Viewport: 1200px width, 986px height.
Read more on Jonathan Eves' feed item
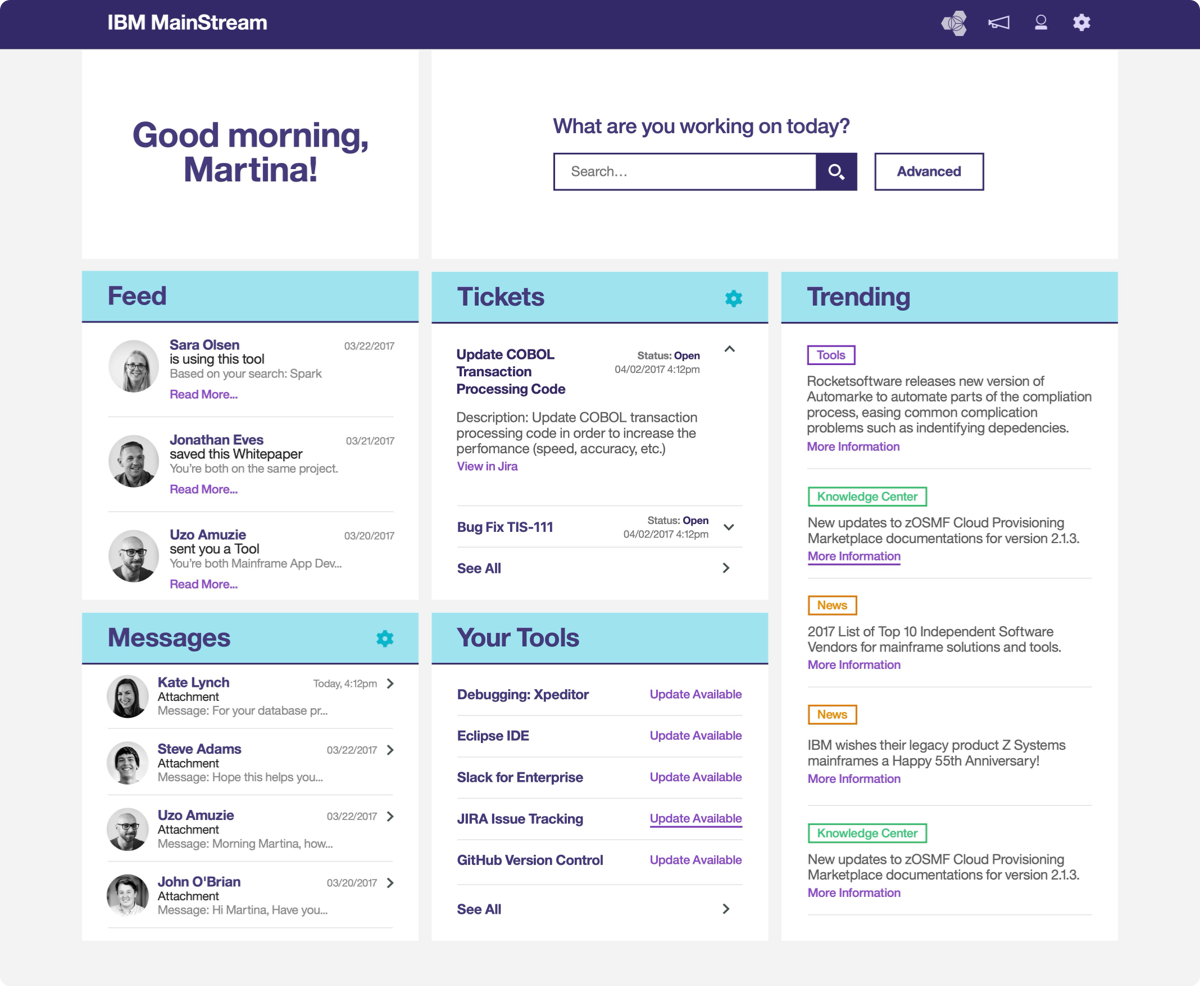(x=203, y=489)
